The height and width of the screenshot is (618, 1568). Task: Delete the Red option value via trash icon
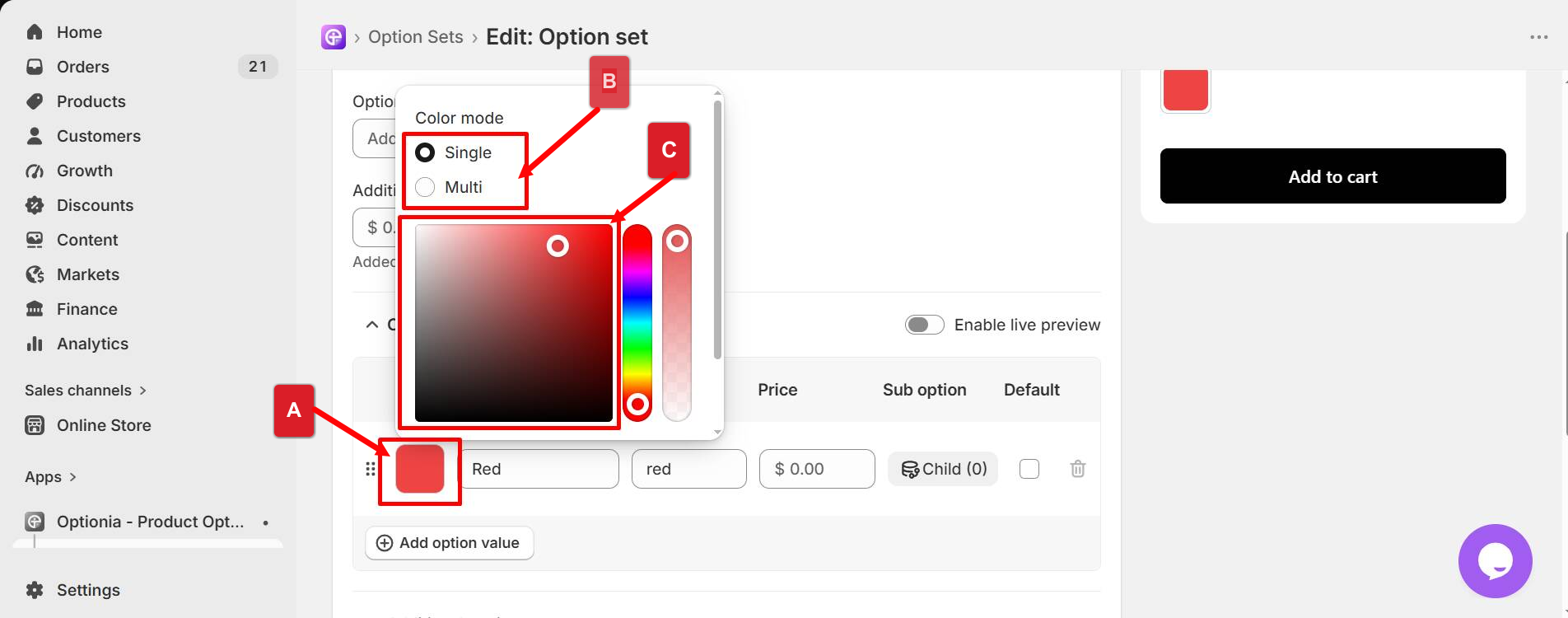1077,469
